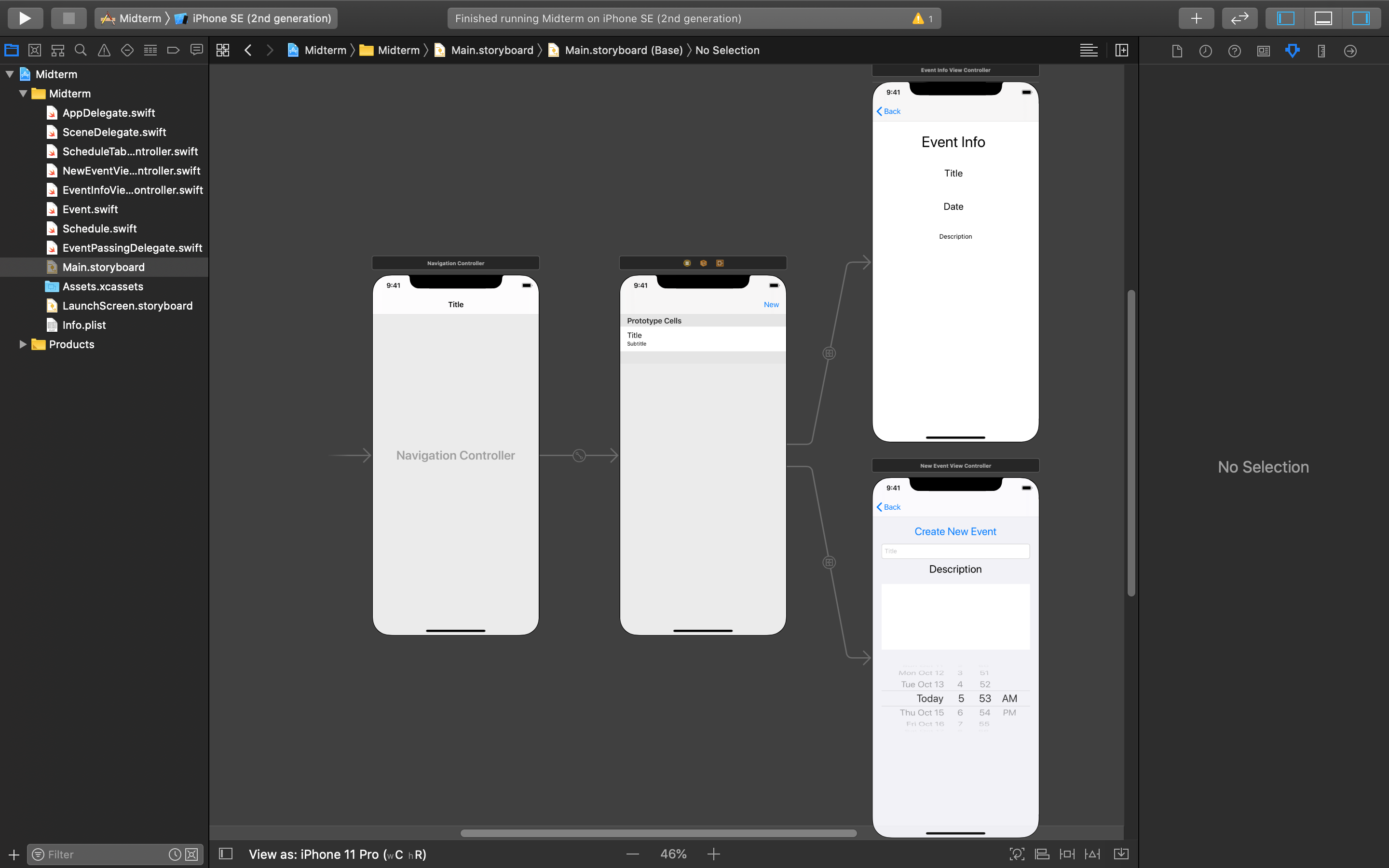This screenshot has height=868, width=1389.
Task: Open the warning issue indicator
Action: tap(923, 18)
